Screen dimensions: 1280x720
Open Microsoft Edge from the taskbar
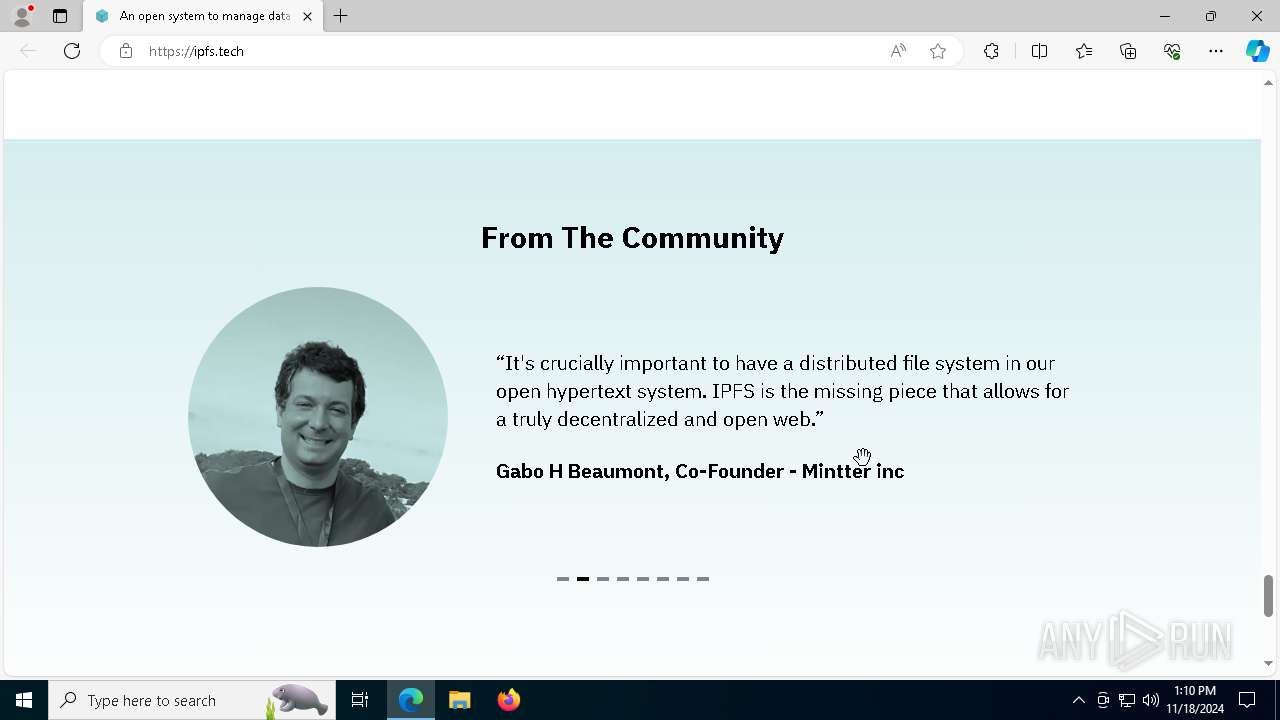(x=411, y=700)
